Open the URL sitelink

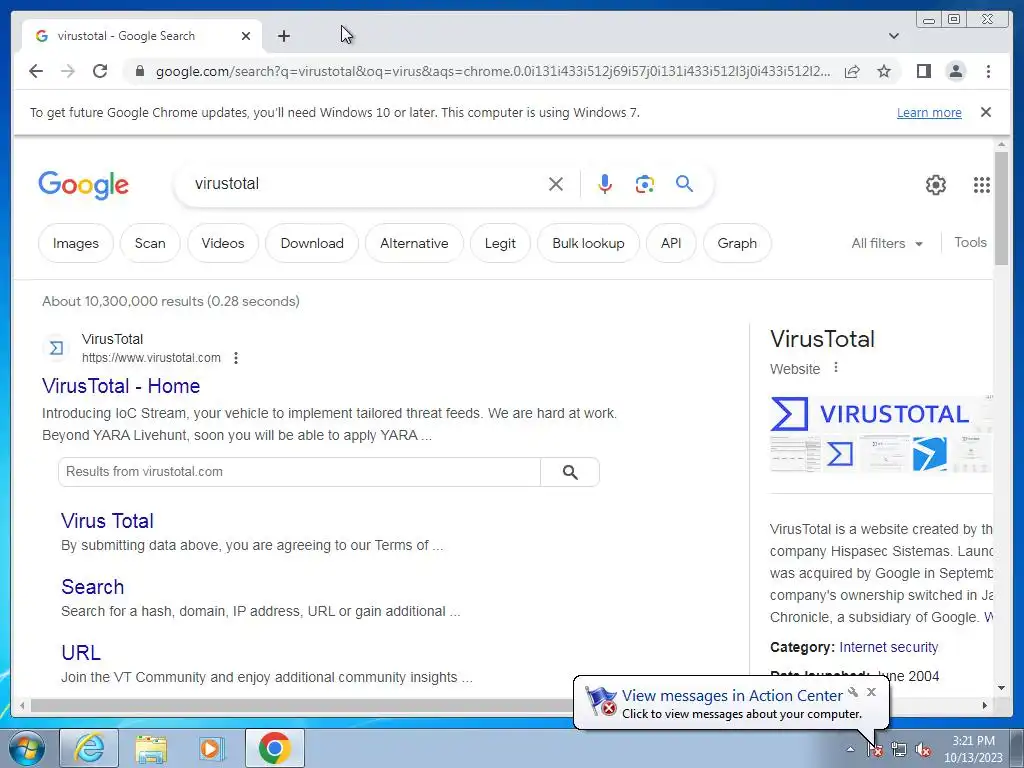tap(81, 653)
